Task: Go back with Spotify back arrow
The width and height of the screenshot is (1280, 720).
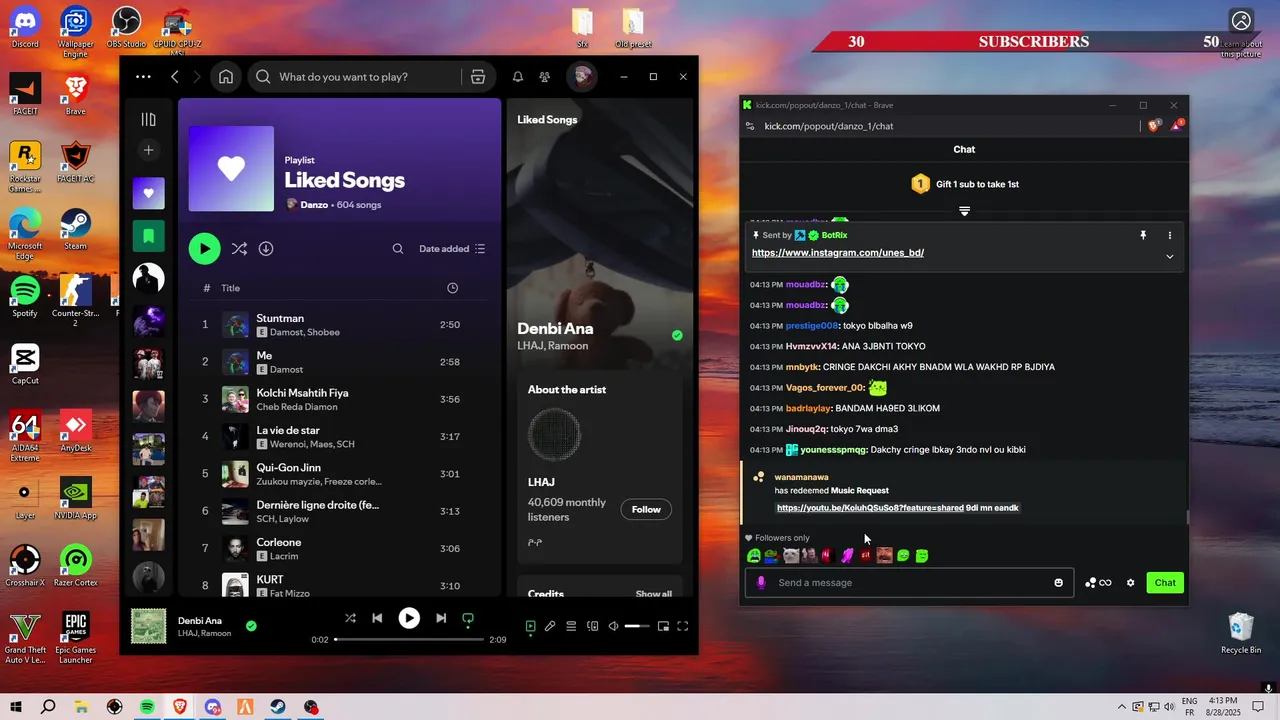Action: [175, 77]
